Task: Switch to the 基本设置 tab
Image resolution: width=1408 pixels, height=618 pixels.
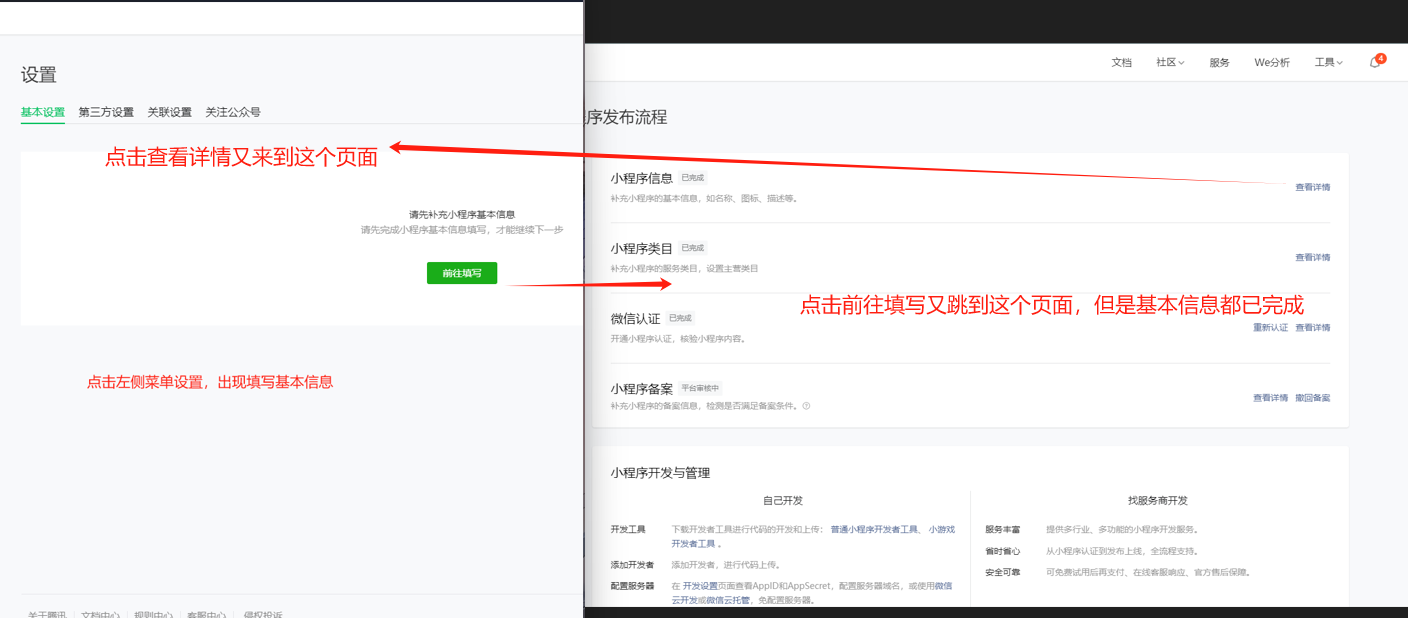Action: (x=43, y=112)
